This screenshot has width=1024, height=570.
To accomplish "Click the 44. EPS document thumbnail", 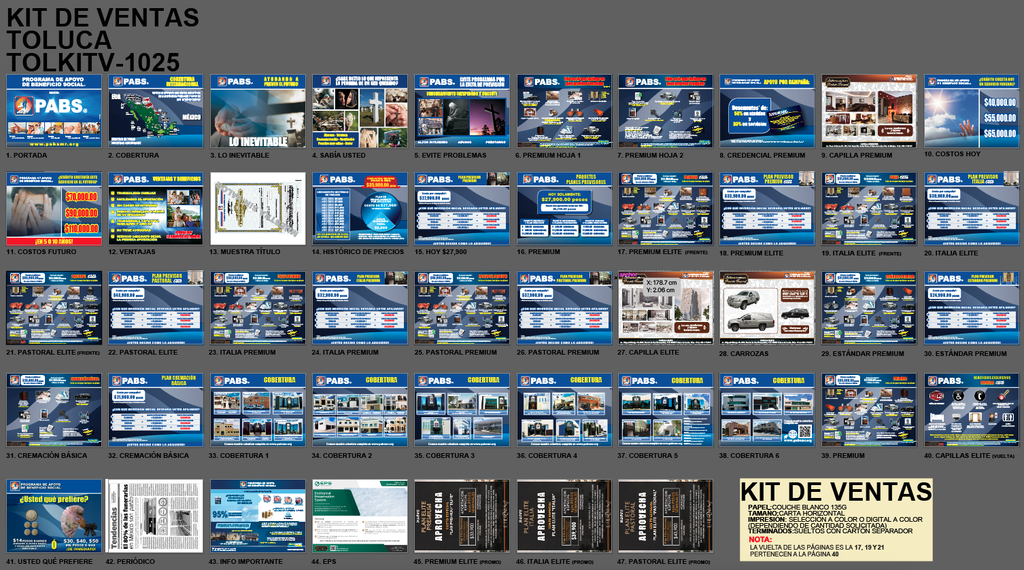I will tap(359, 515).
